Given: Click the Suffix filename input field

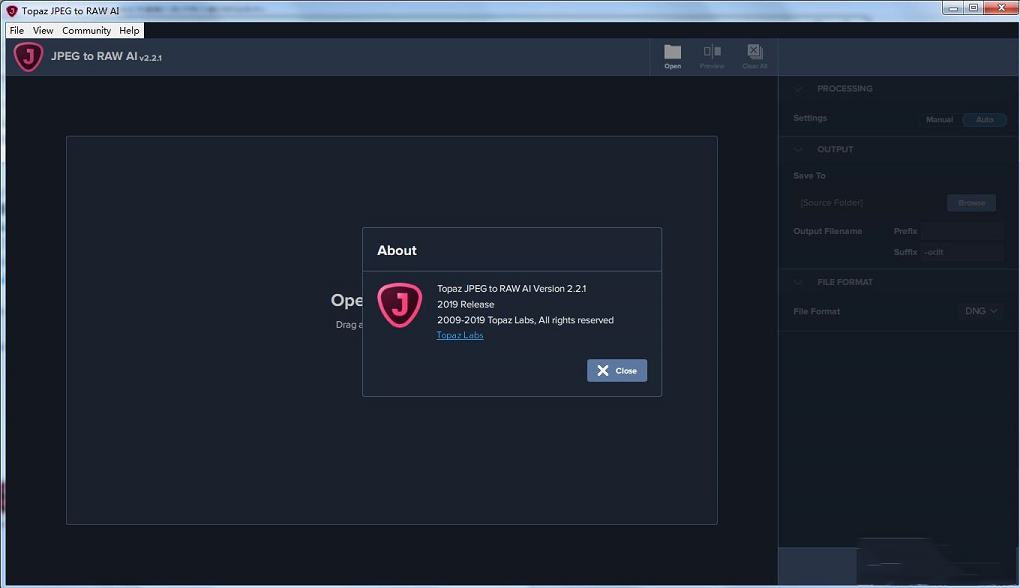Looking at the screenshot, I should click(962, 252).
